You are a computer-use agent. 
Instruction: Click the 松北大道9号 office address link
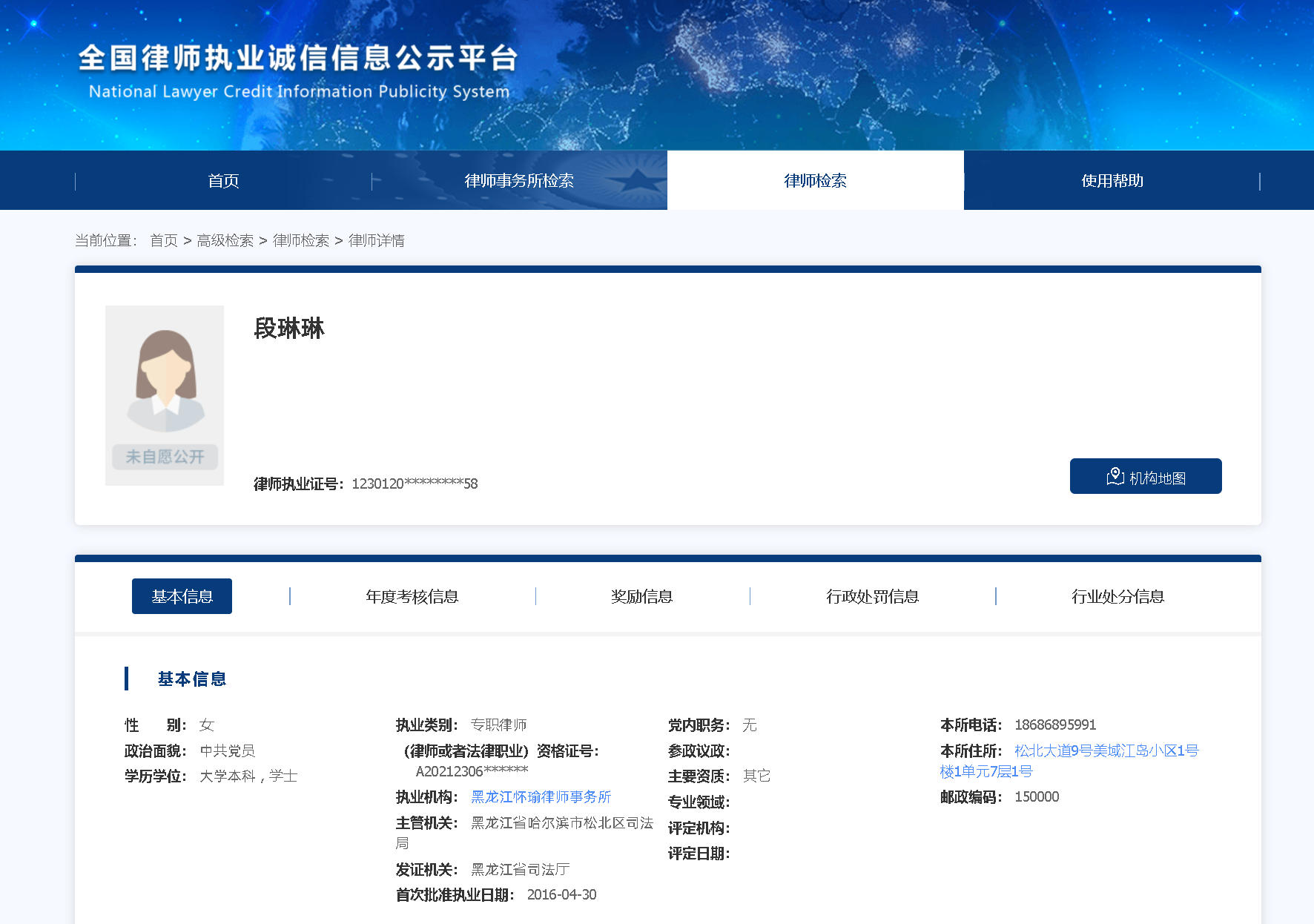1069,761
